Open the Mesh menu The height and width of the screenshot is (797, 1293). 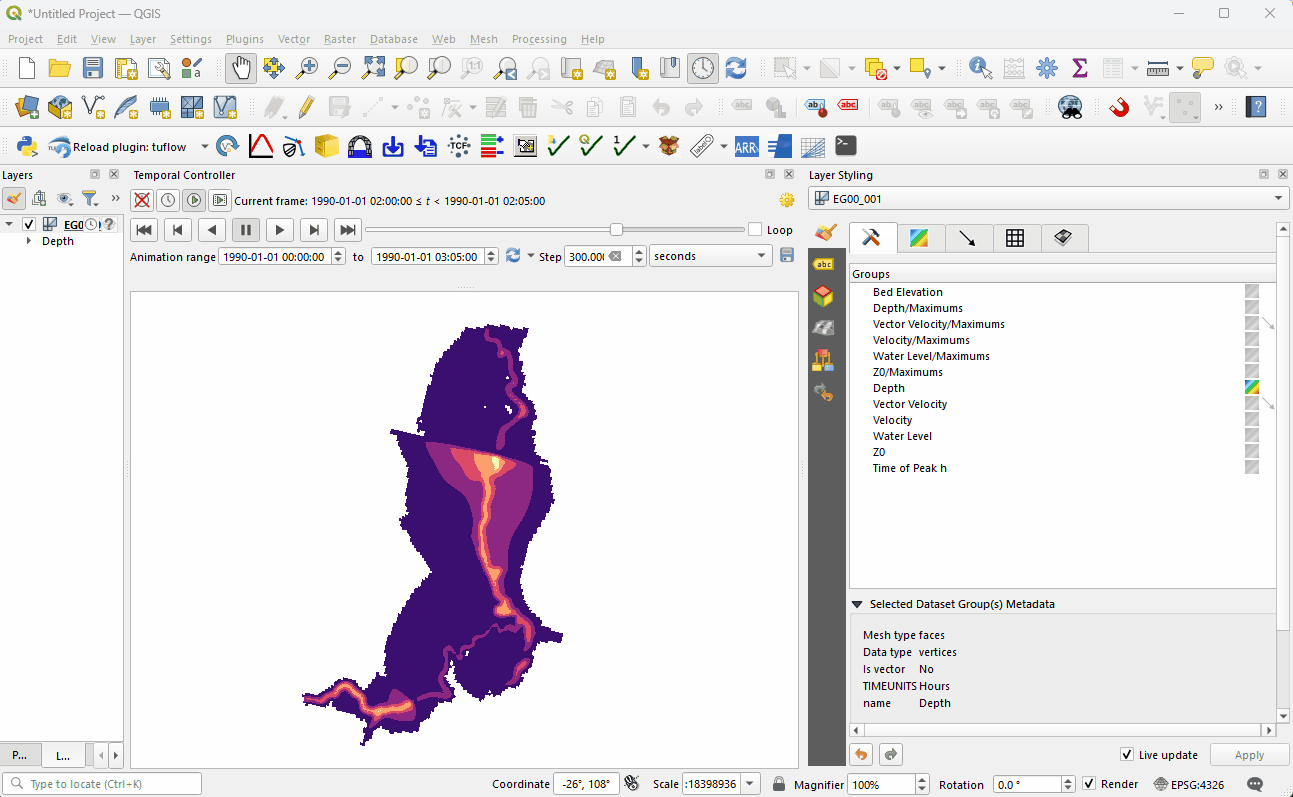pyautogui.click(x=483, y=39)
